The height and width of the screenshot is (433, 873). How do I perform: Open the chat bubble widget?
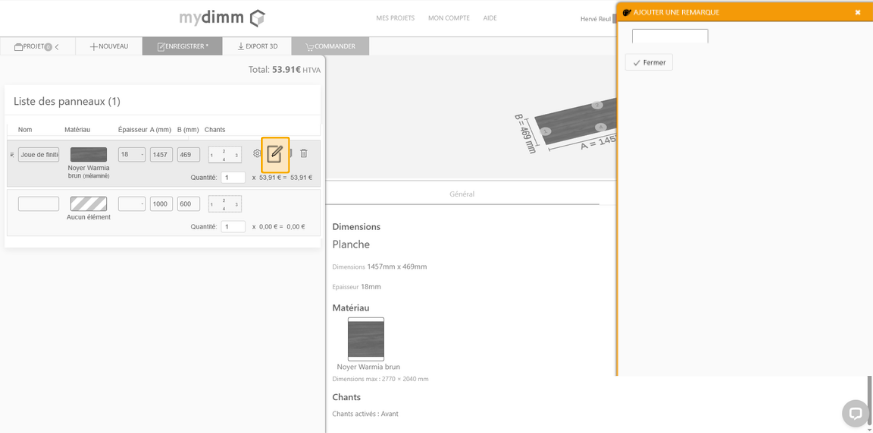[855, 412]
